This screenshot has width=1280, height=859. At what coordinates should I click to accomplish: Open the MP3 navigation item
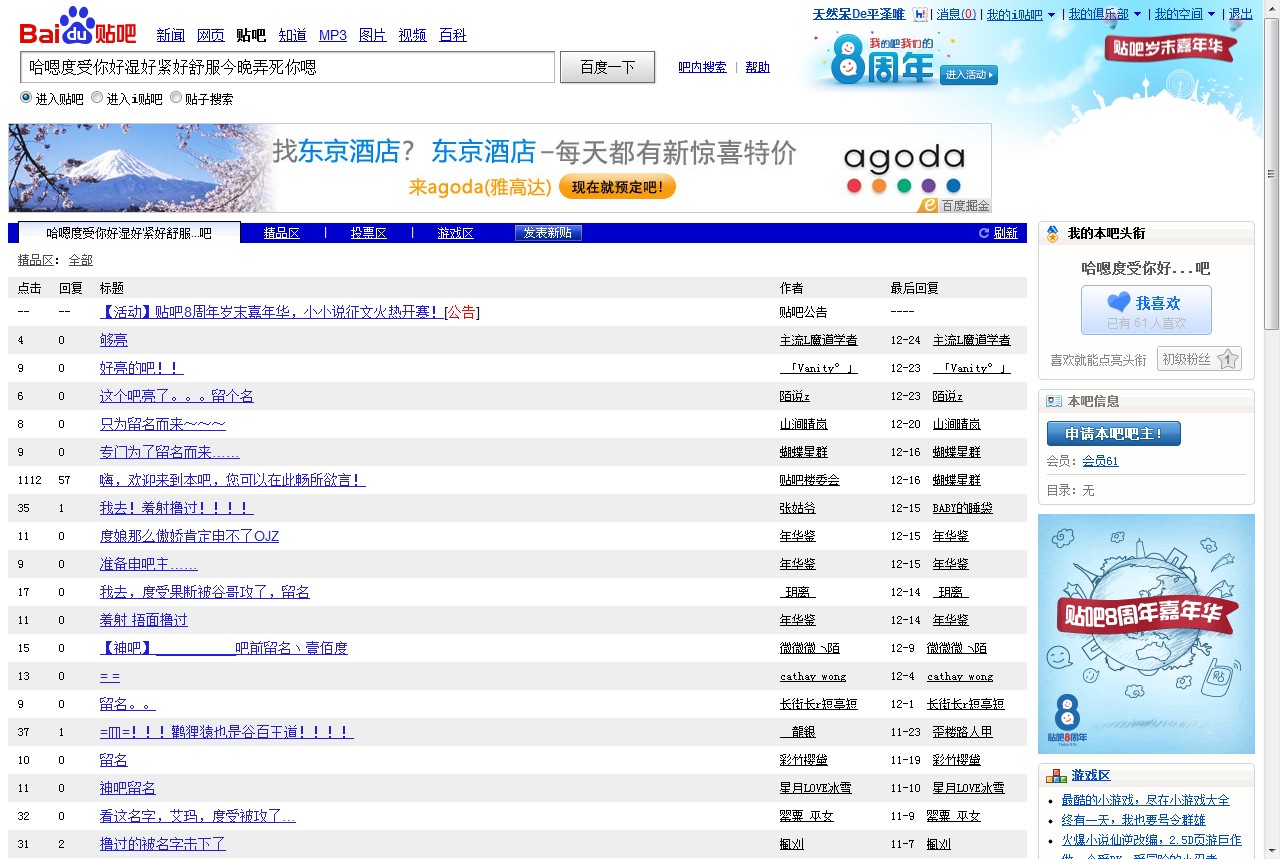tap(333, 35)
